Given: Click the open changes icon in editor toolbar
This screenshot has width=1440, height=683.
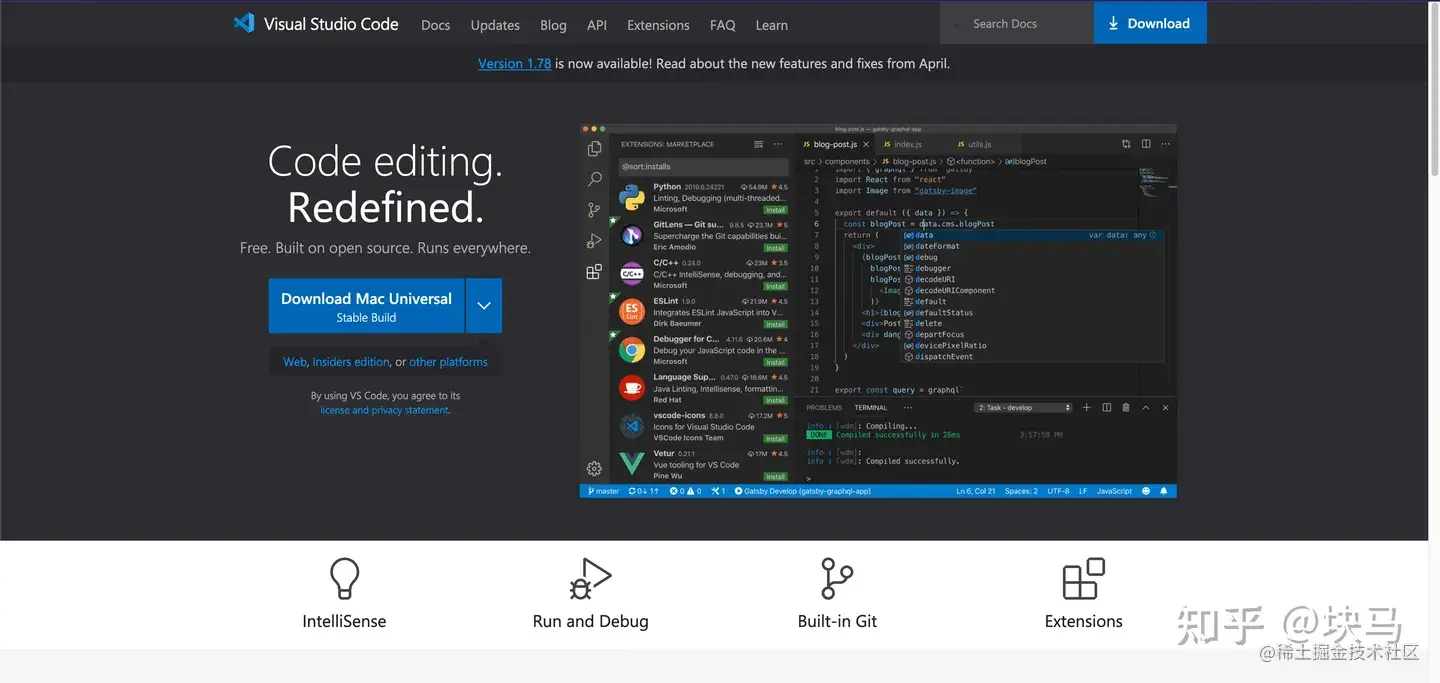Looking at the screenshot, I should [1126, 144].
